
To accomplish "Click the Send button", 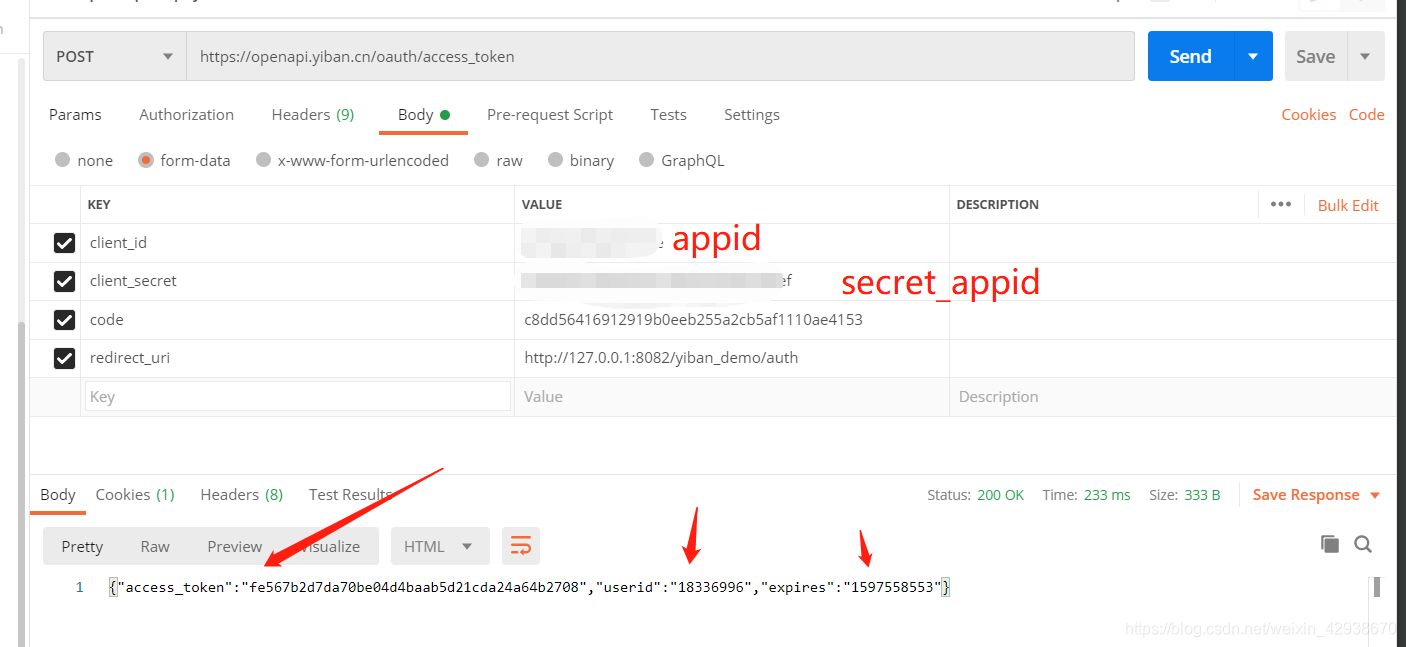I will (x=1191, y=56).
